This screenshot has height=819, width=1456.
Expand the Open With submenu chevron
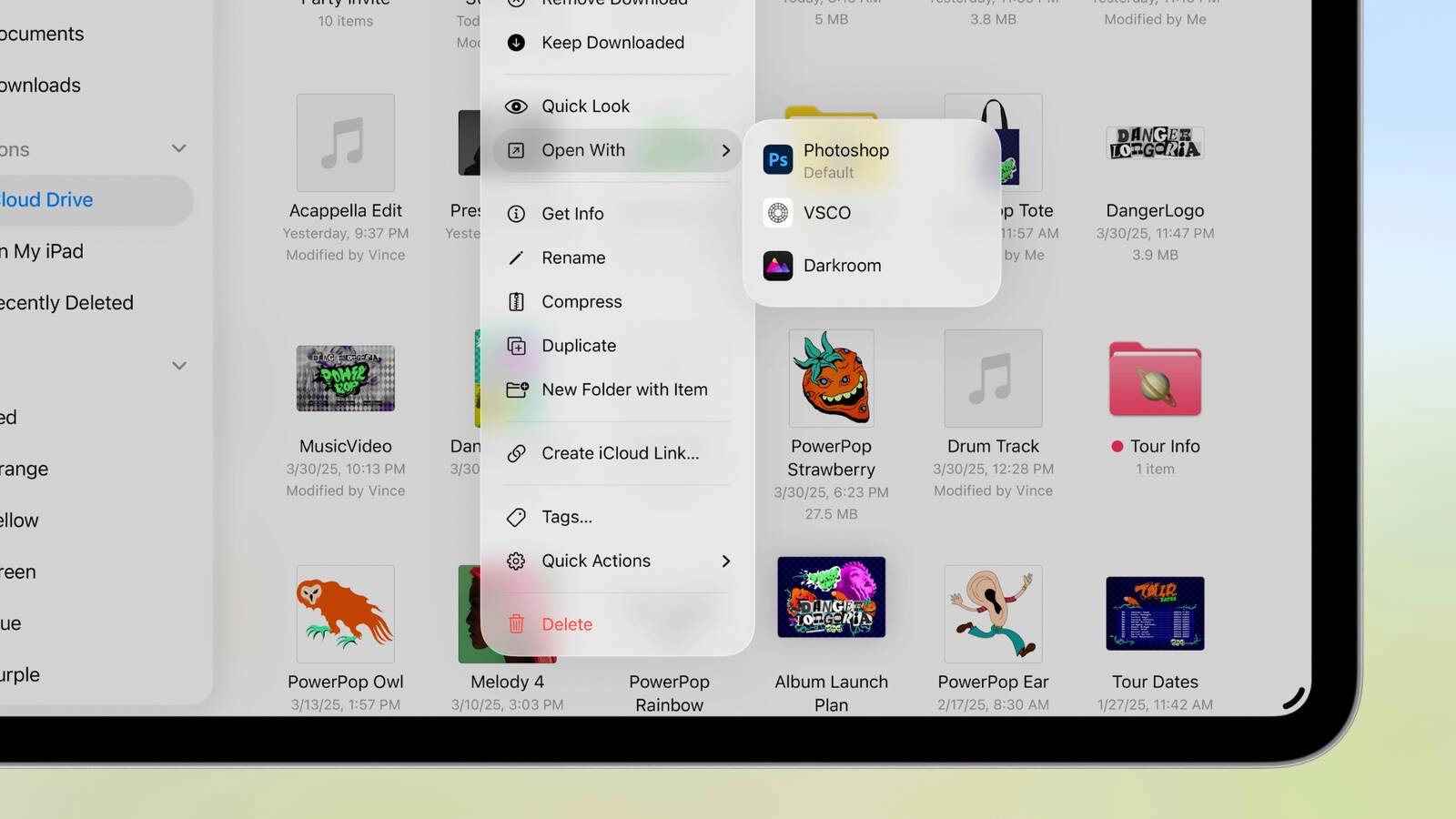tap(725, 150)
